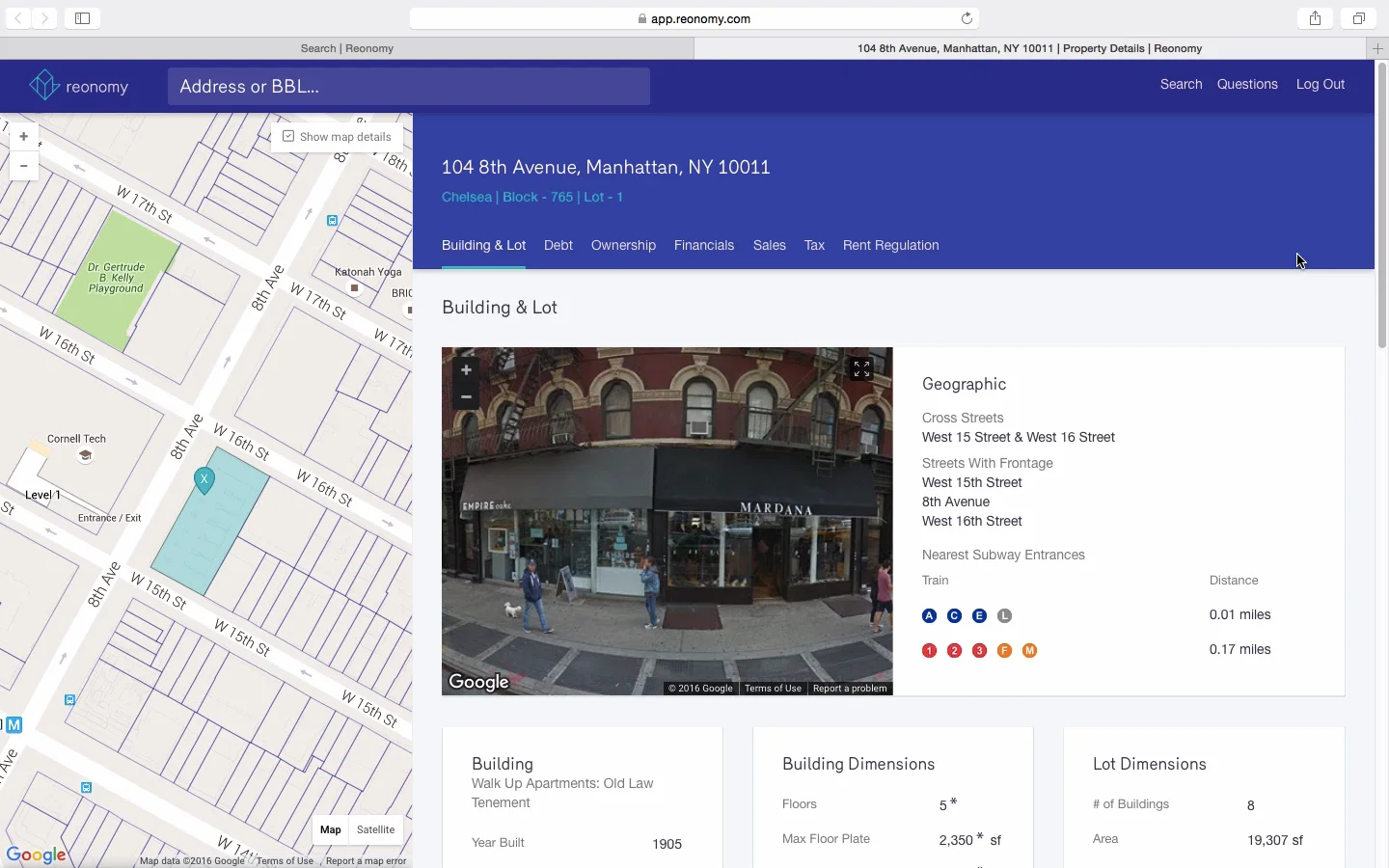Zoom in on the street view photo
1389x868 pixels.
(x=466, y=370)
